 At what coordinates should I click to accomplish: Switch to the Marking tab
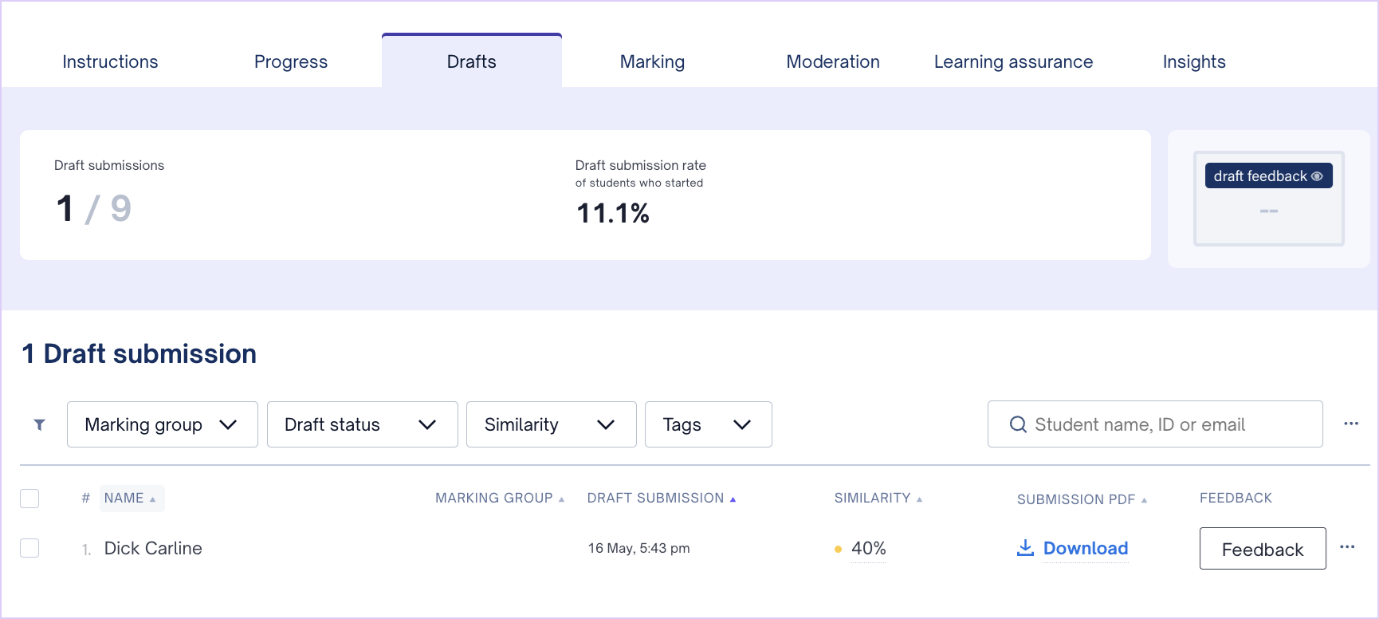point(652,62)
